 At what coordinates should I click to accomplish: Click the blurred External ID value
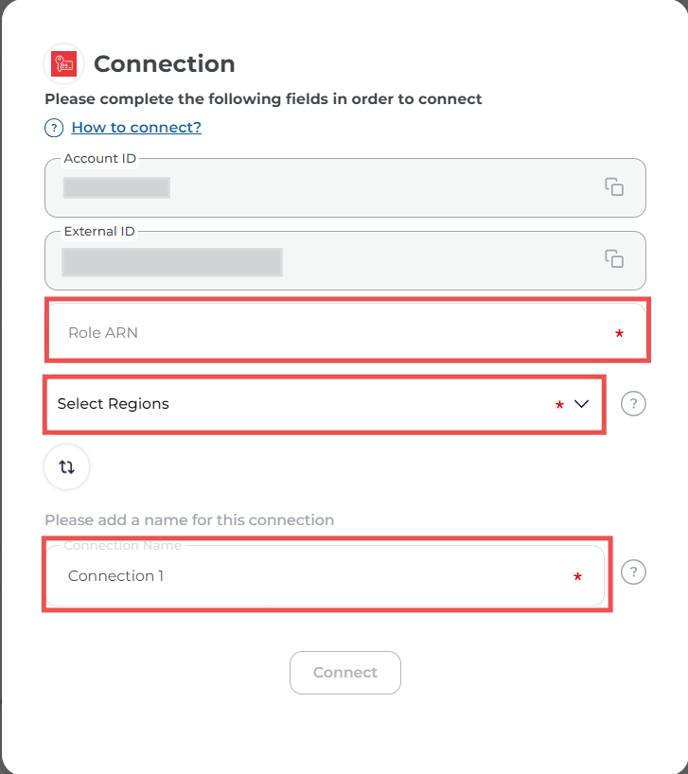click(172, 262)
